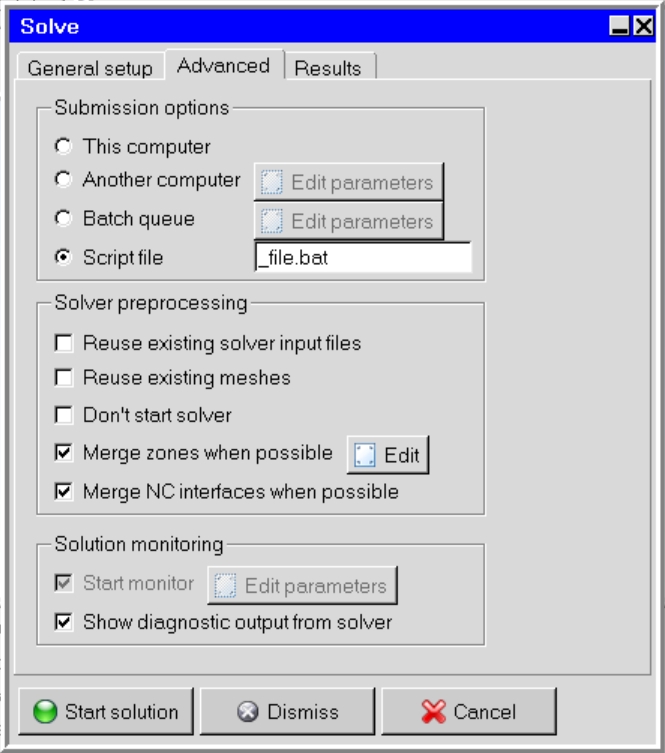The height and width of the screenshot is (753, 665).
Task: Enable Reuse existing solver input files
Action: (64, 343)
